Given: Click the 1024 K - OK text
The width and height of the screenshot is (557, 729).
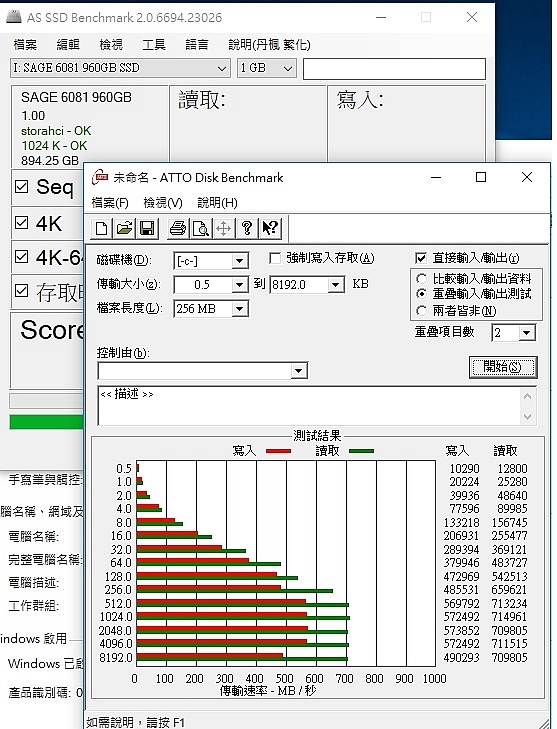Looking at the screenshot, I should (x=54, y=146).
